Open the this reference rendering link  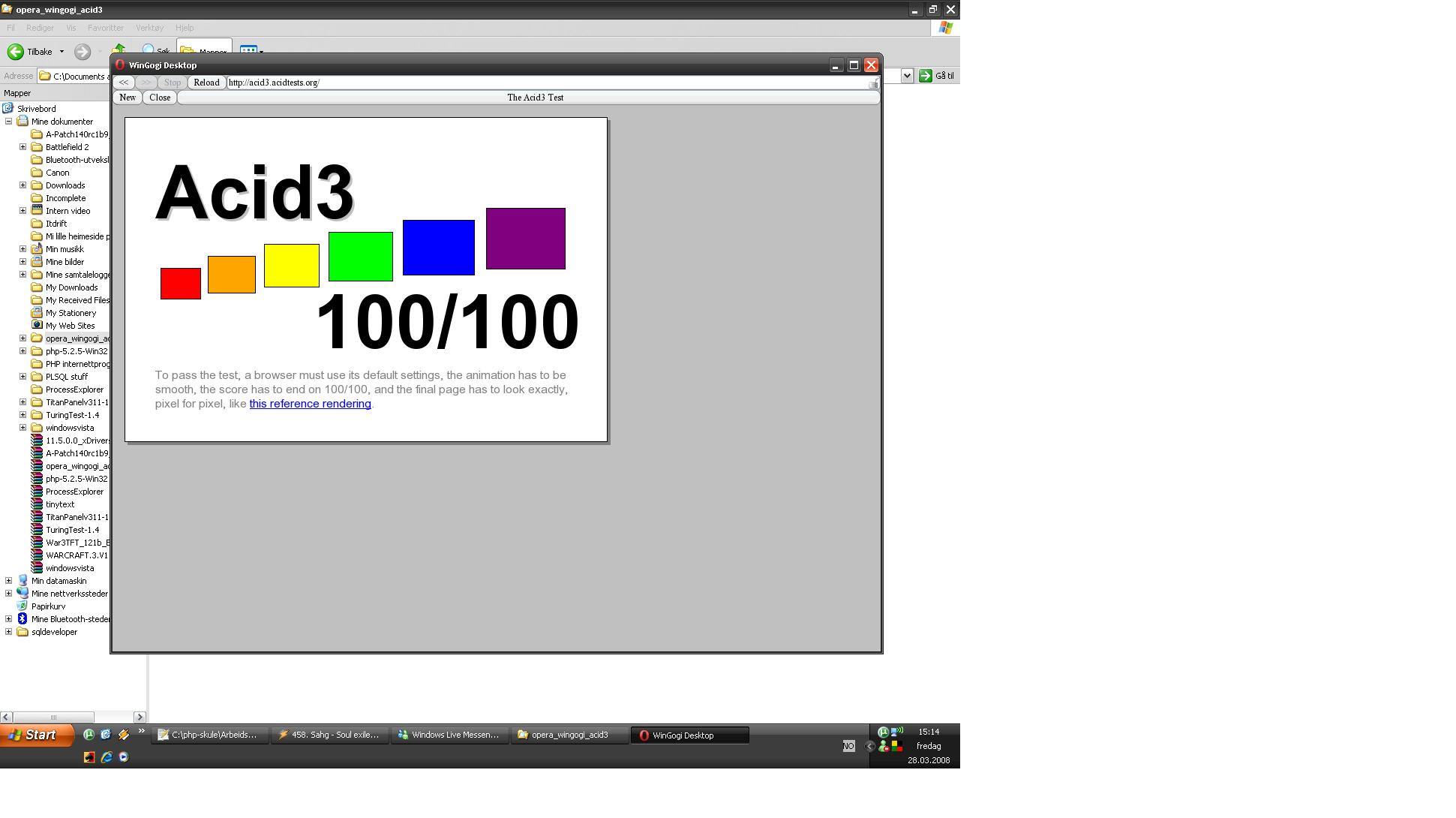(310, 404)
